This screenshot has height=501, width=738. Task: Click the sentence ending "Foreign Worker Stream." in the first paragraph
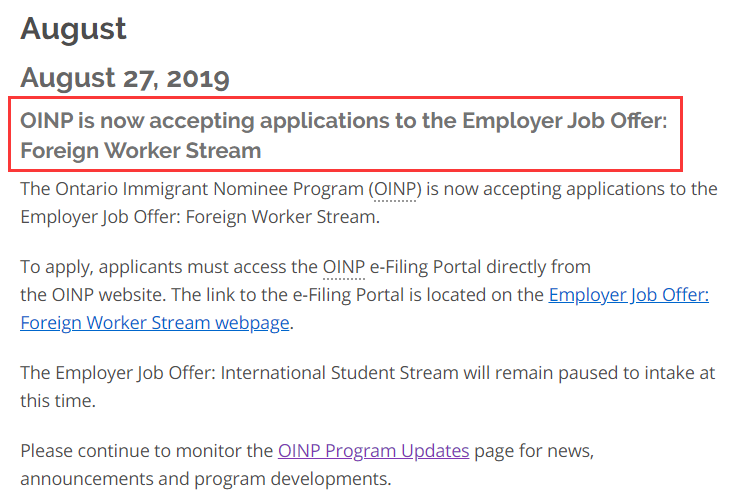200,215
